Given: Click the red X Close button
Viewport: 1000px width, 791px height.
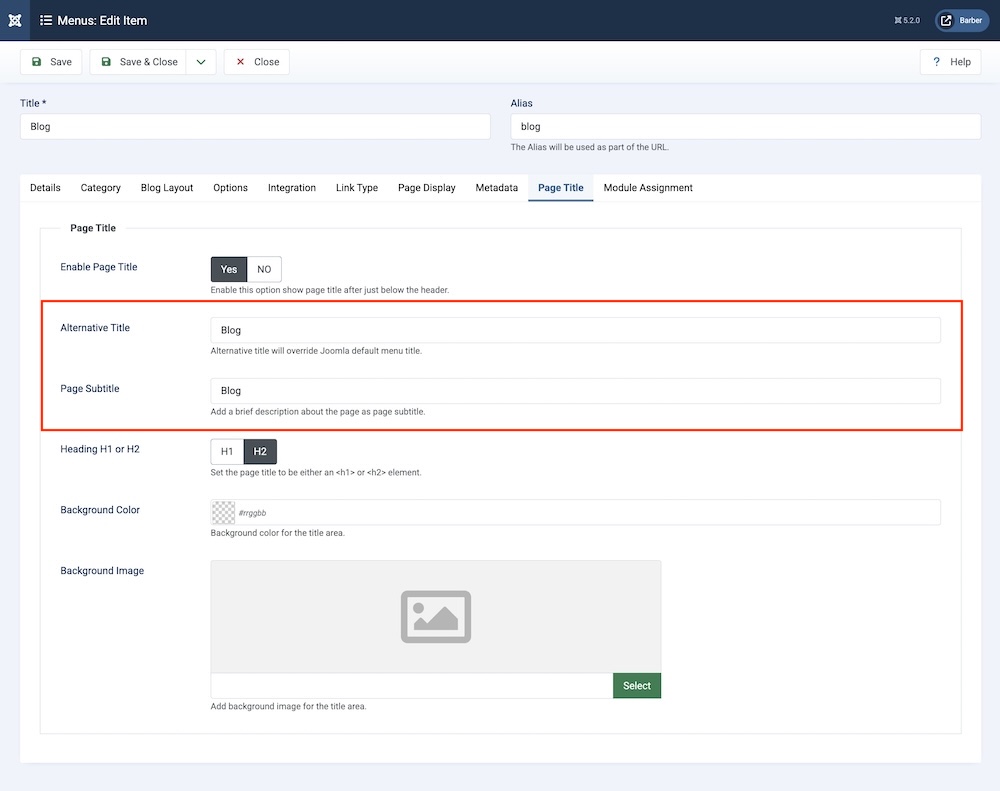Looking at the screenshot, I should tap(256, 62).
